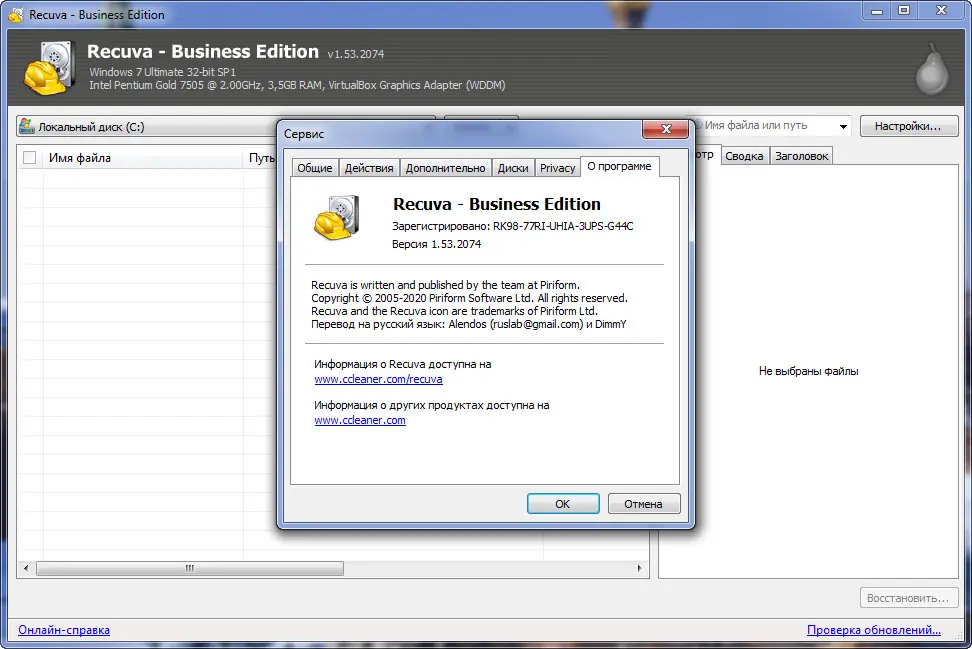Click the Recuva icon in the About tab
The width and height of the screenshot is (972, 649).
337,218
